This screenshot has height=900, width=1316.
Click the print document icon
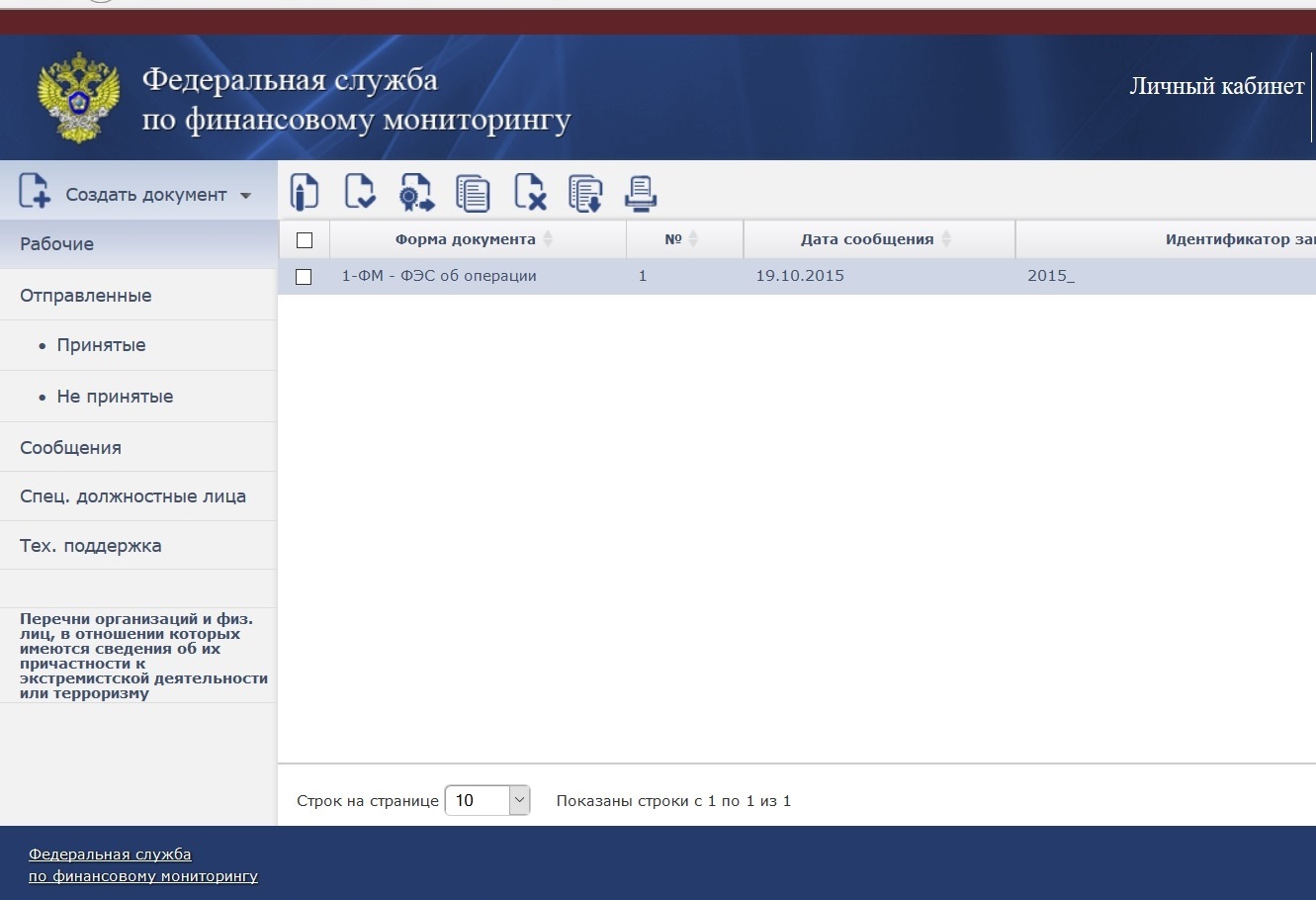(x=641, y=193)
